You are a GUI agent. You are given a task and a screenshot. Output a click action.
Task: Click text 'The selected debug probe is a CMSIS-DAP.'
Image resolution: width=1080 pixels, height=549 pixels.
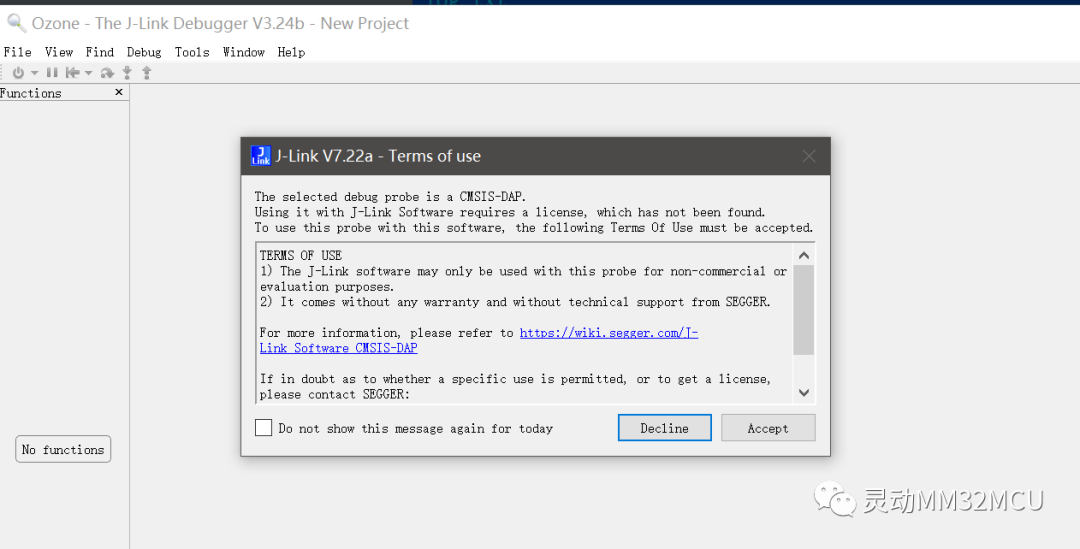tap(391, 197)
